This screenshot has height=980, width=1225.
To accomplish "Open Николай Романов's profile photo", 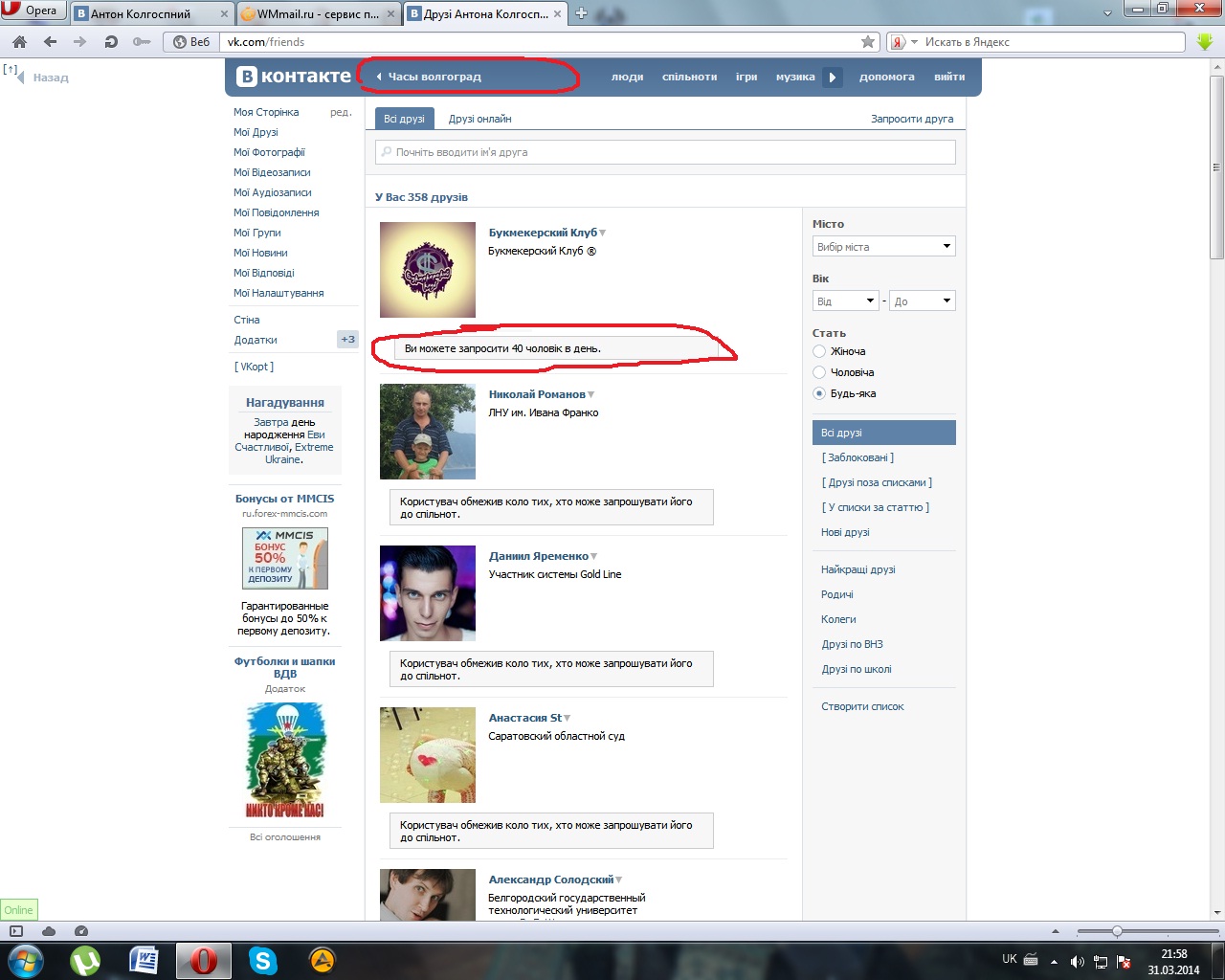I will [x=428, y=432].
